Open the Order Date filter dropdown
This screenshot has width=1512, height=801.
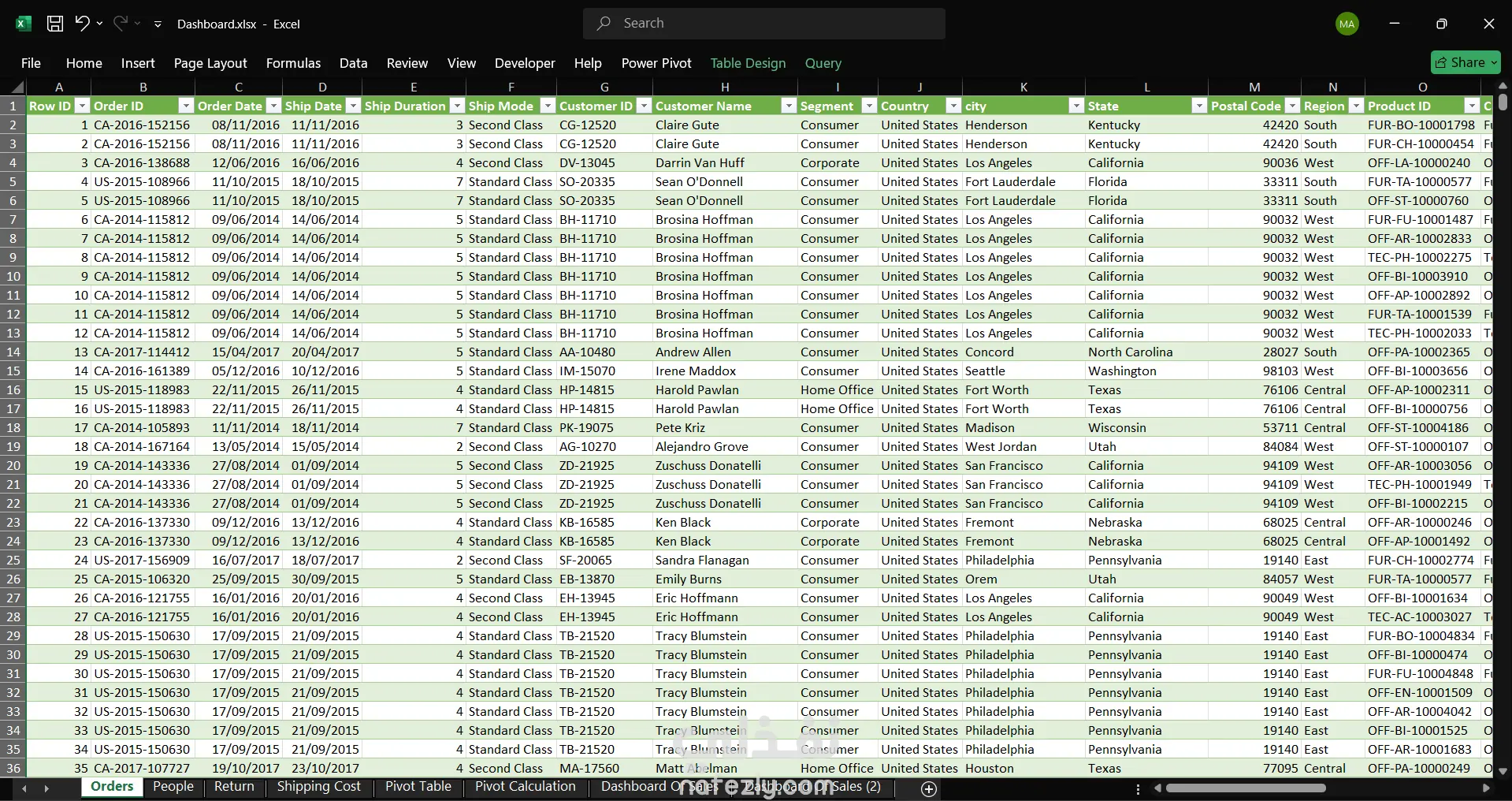(273, 106)
